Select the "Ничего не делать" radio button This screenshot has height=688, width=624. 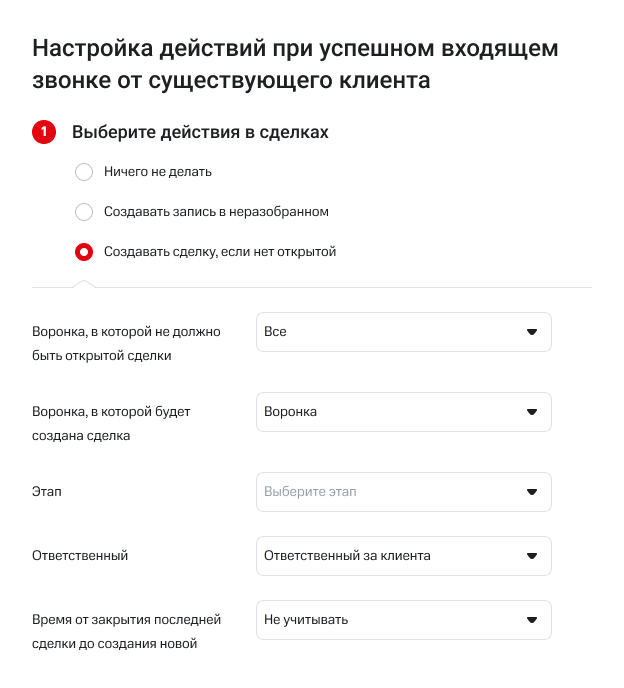pos(84,172)
